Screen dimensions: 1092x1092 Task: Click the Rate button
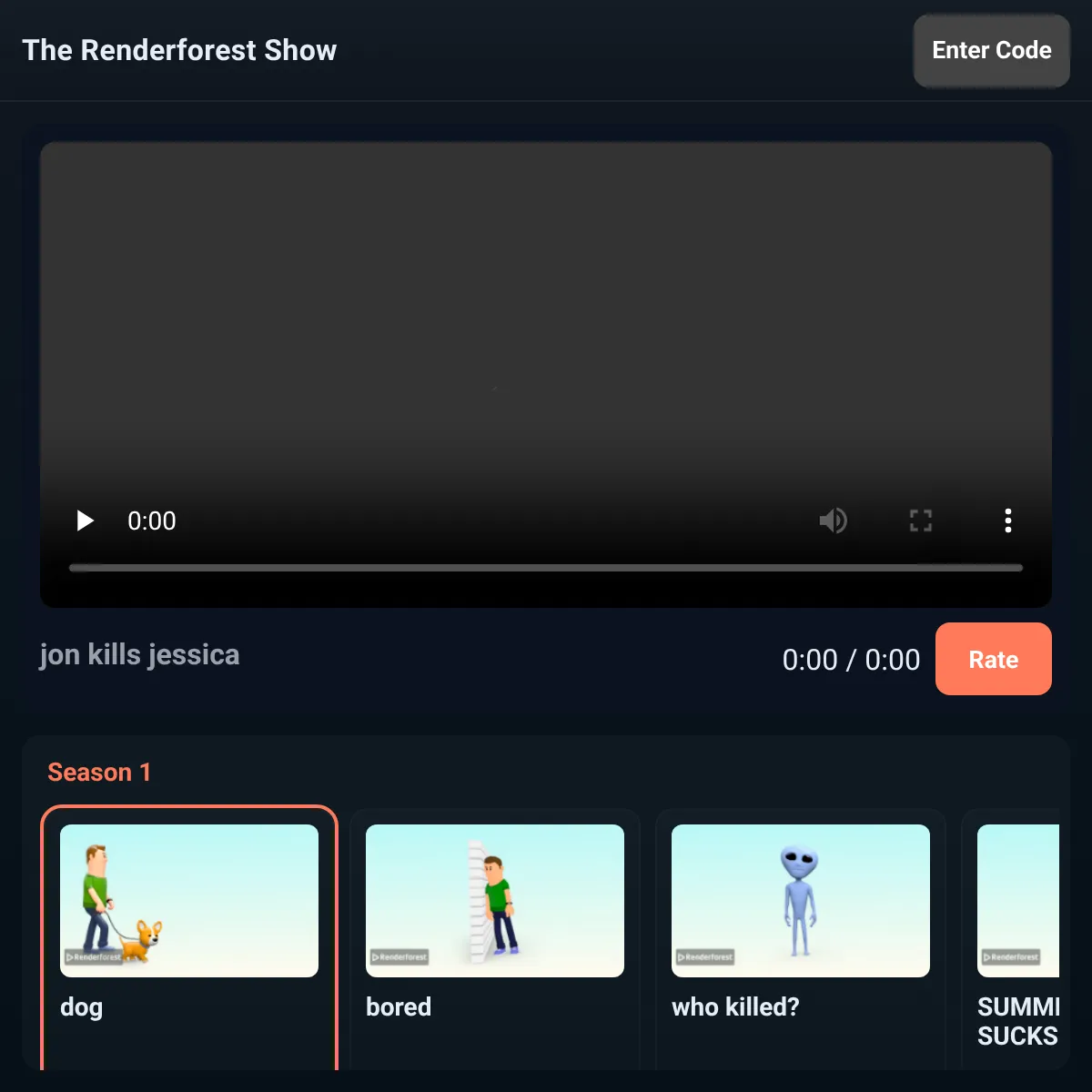pyautogui.click(x=994, y=659)
